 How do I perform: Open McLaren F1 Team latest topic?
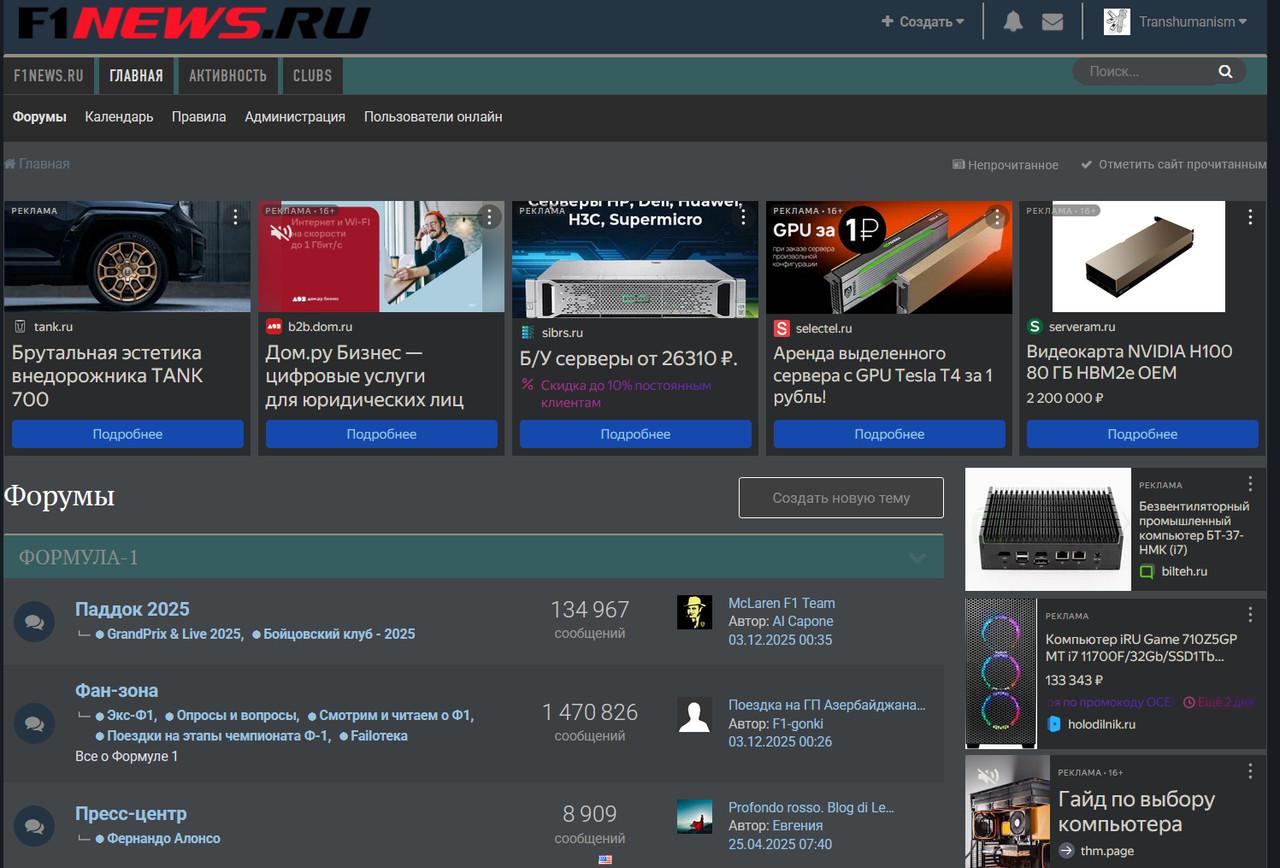(782, 603)
